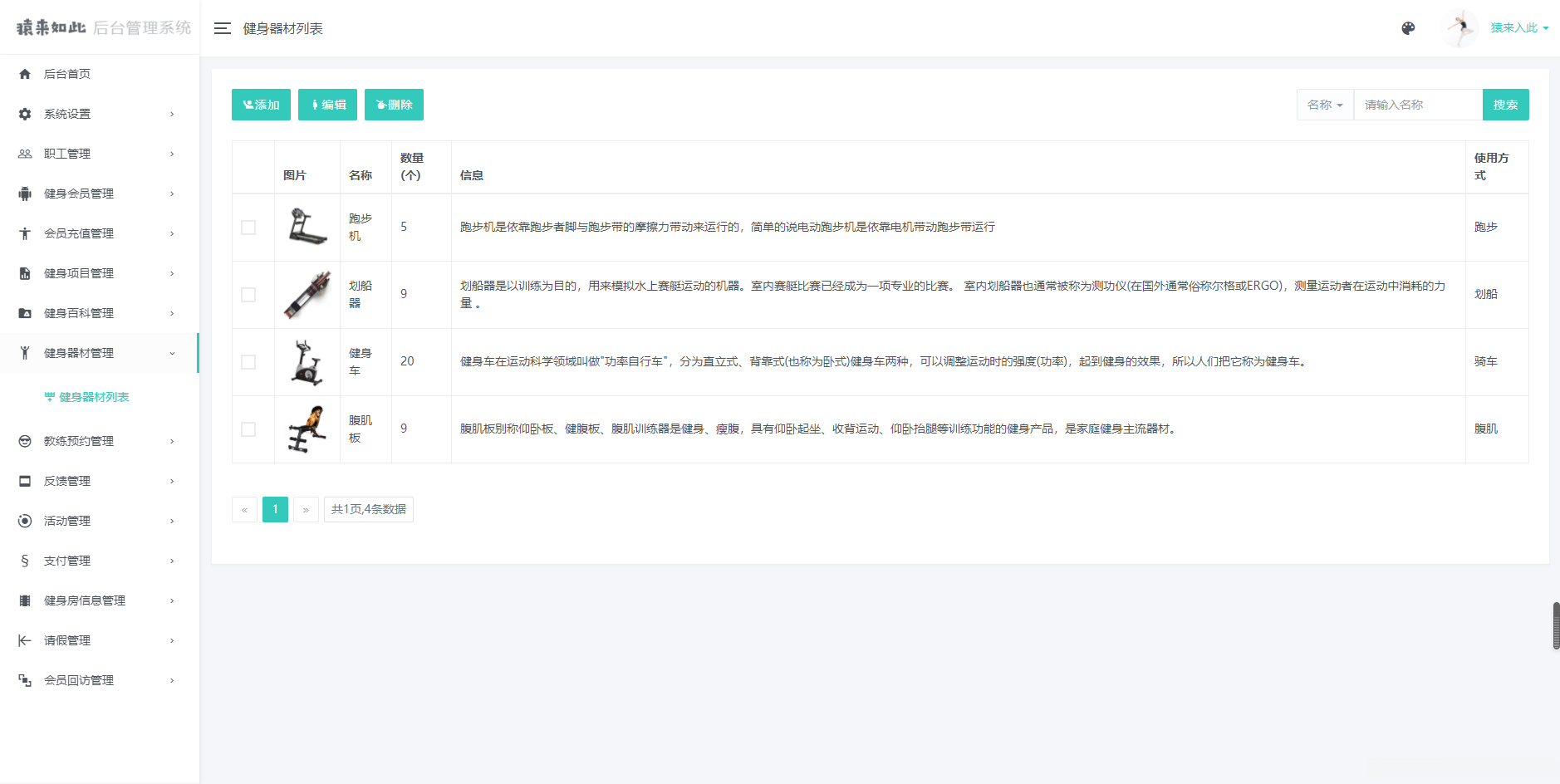Click the user avatar picture
Viewport: 1560px width, 784px height.
tap(1459, 28)
